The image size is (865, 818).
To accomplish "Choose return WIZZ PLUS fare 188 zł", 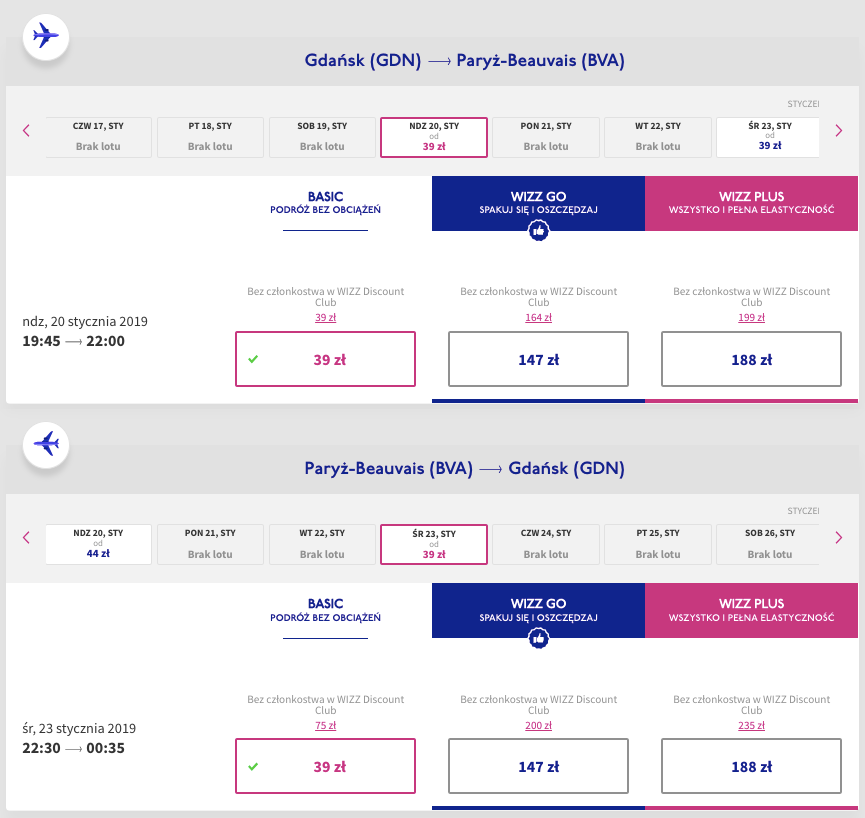I will click(x=751, y=767).
